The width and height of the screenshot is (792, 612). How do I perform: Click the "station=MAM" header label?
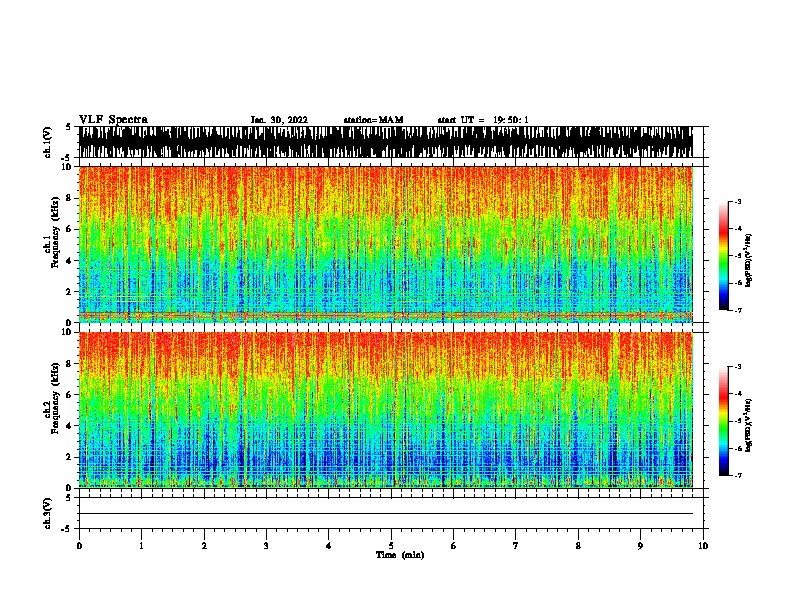pos(373,120)
